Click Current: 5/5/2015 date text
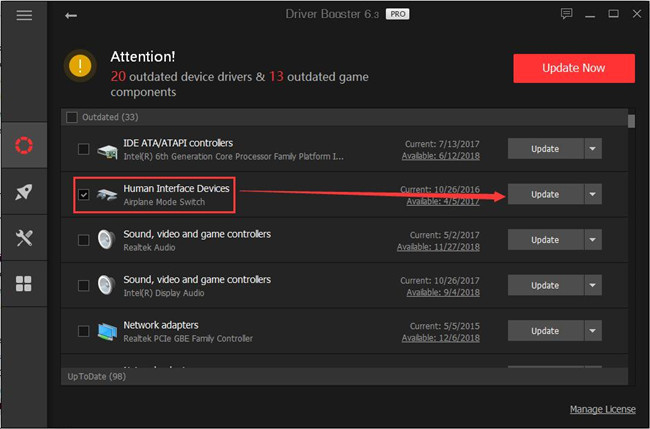The image size is (650, 429). tap(445, 326)
